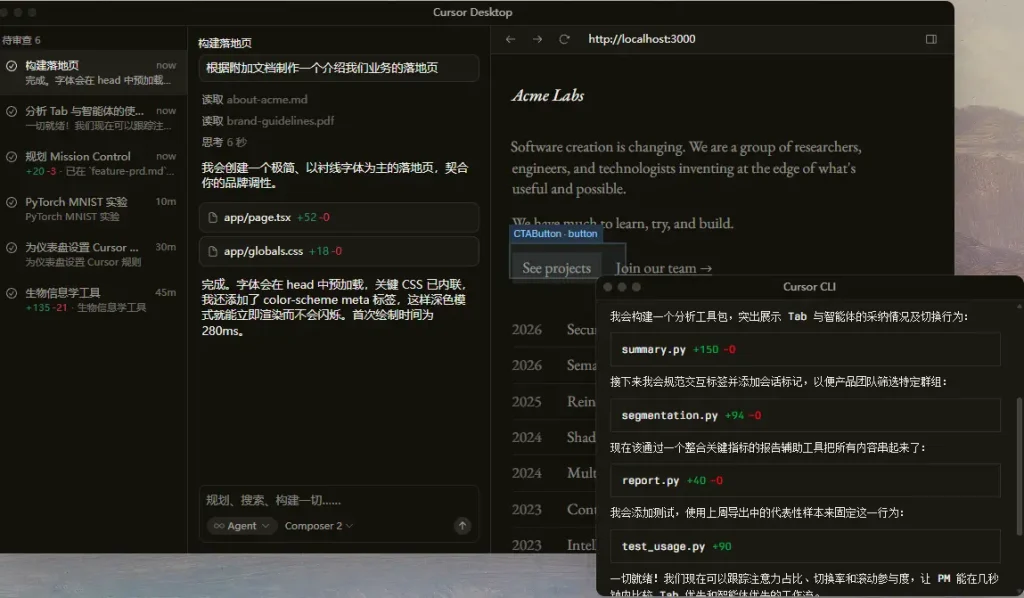The height and width of the screenshot is (598, 1024).
Task: Focus the 规划、搜索、构建一切 chat input
Action: pos(339,501)
